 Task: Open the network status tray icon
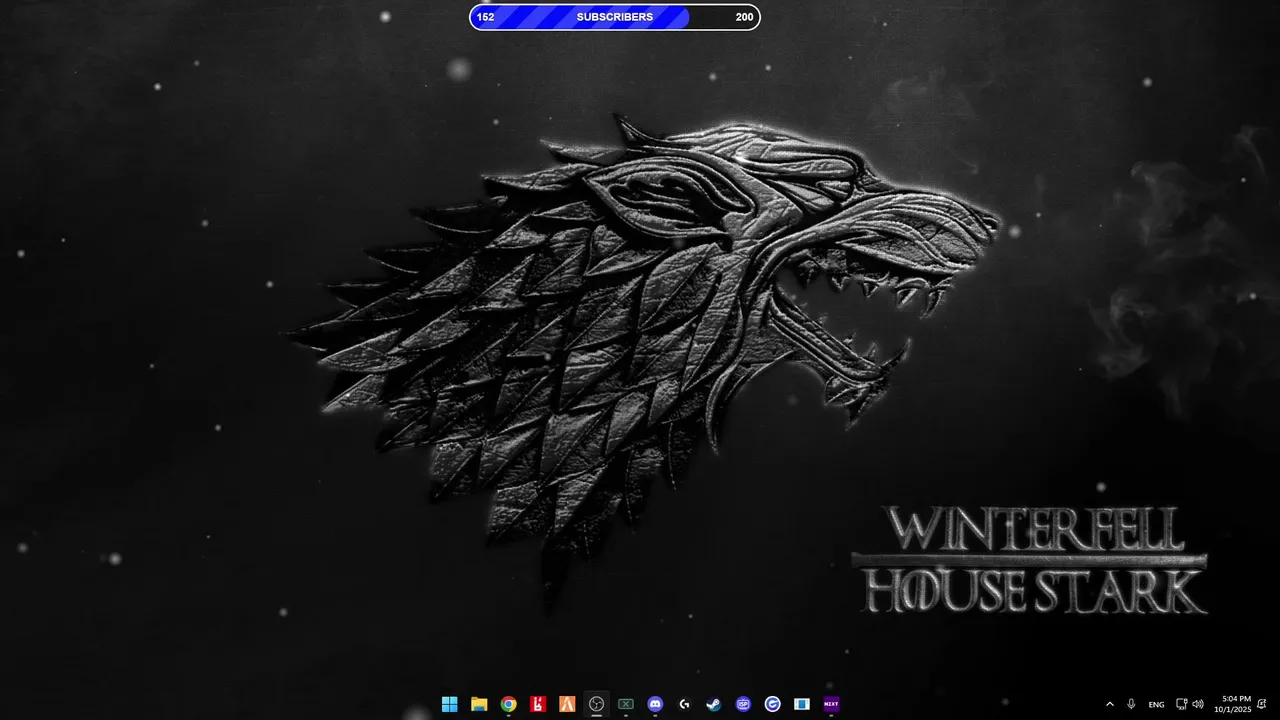pos(1182,704)
